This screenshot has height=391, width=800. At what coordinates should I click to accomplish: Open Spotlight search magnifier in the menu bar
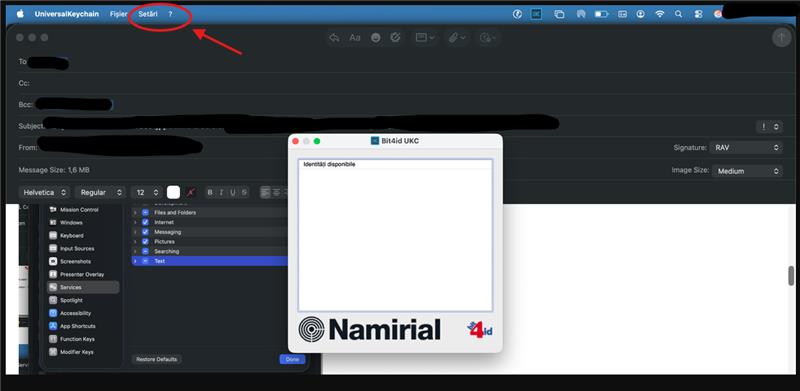pyautogui.click(x=678, y=14)
